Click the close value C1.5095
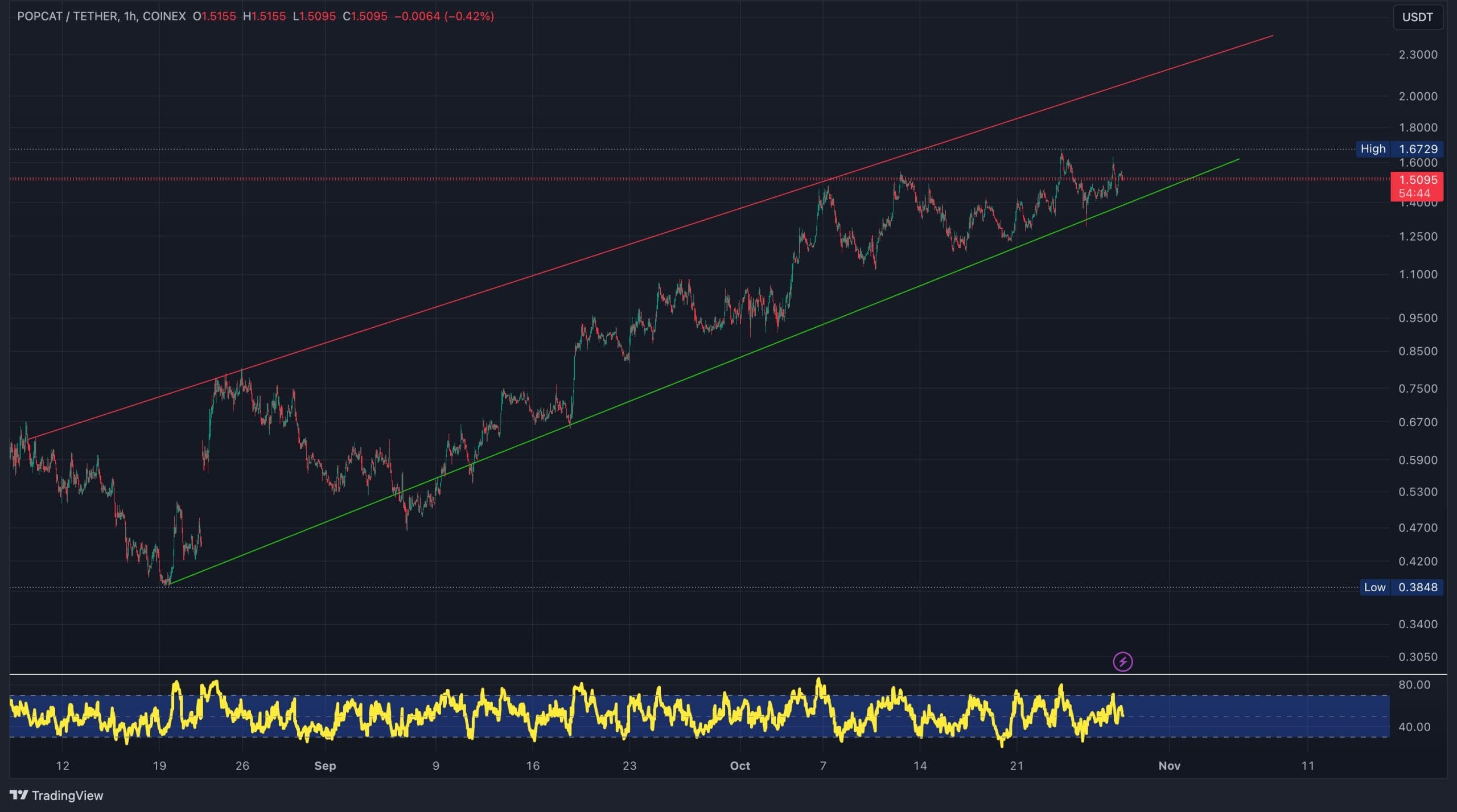The width and height of the screenshot is (1457, 812). click(x=365, y=16)
